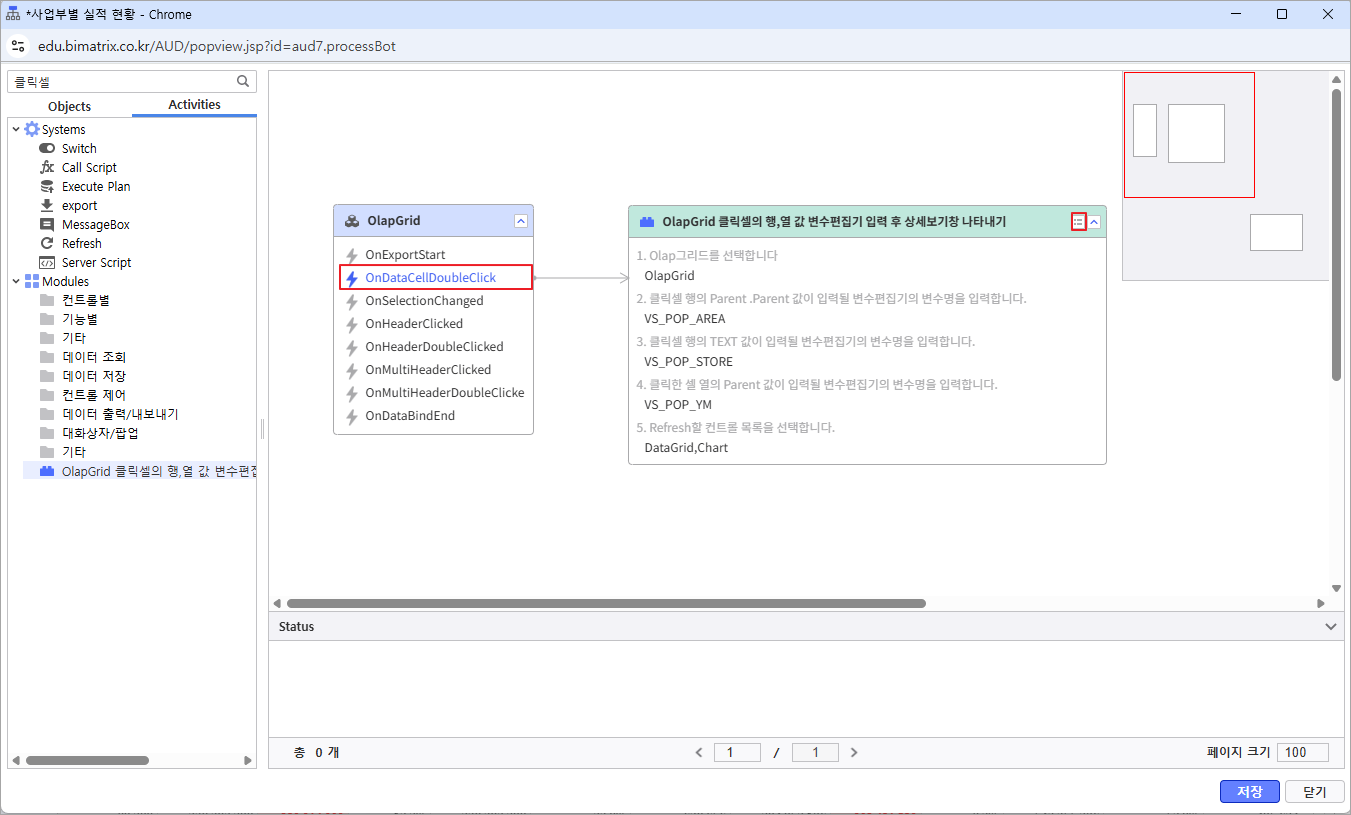Click the canvas vertical scrollbar thumb

(1336, 234)
